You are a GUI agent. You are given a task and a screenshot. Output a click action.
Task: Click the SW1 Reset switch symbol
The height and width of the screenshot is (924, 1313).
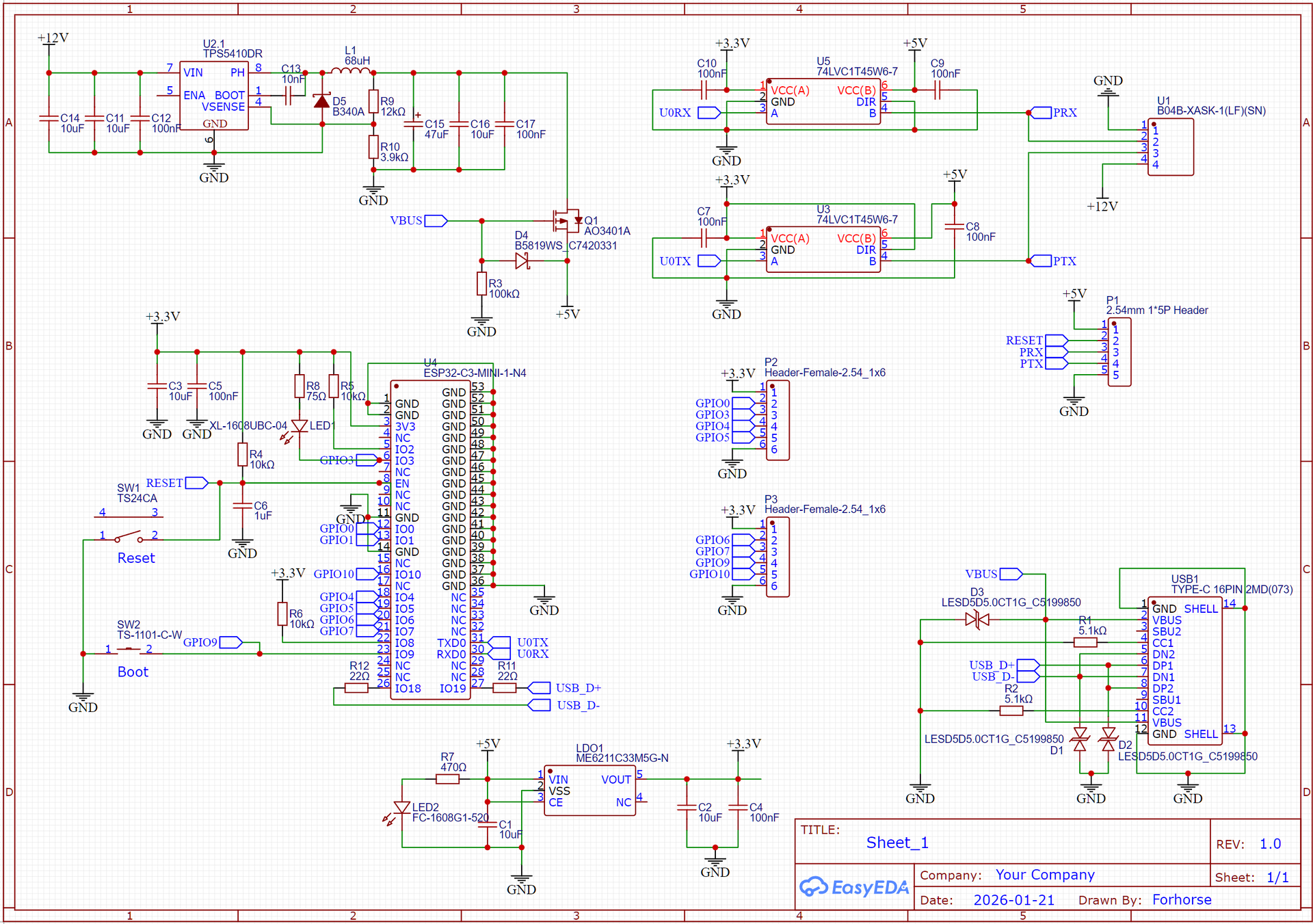[x=129, y=536]
